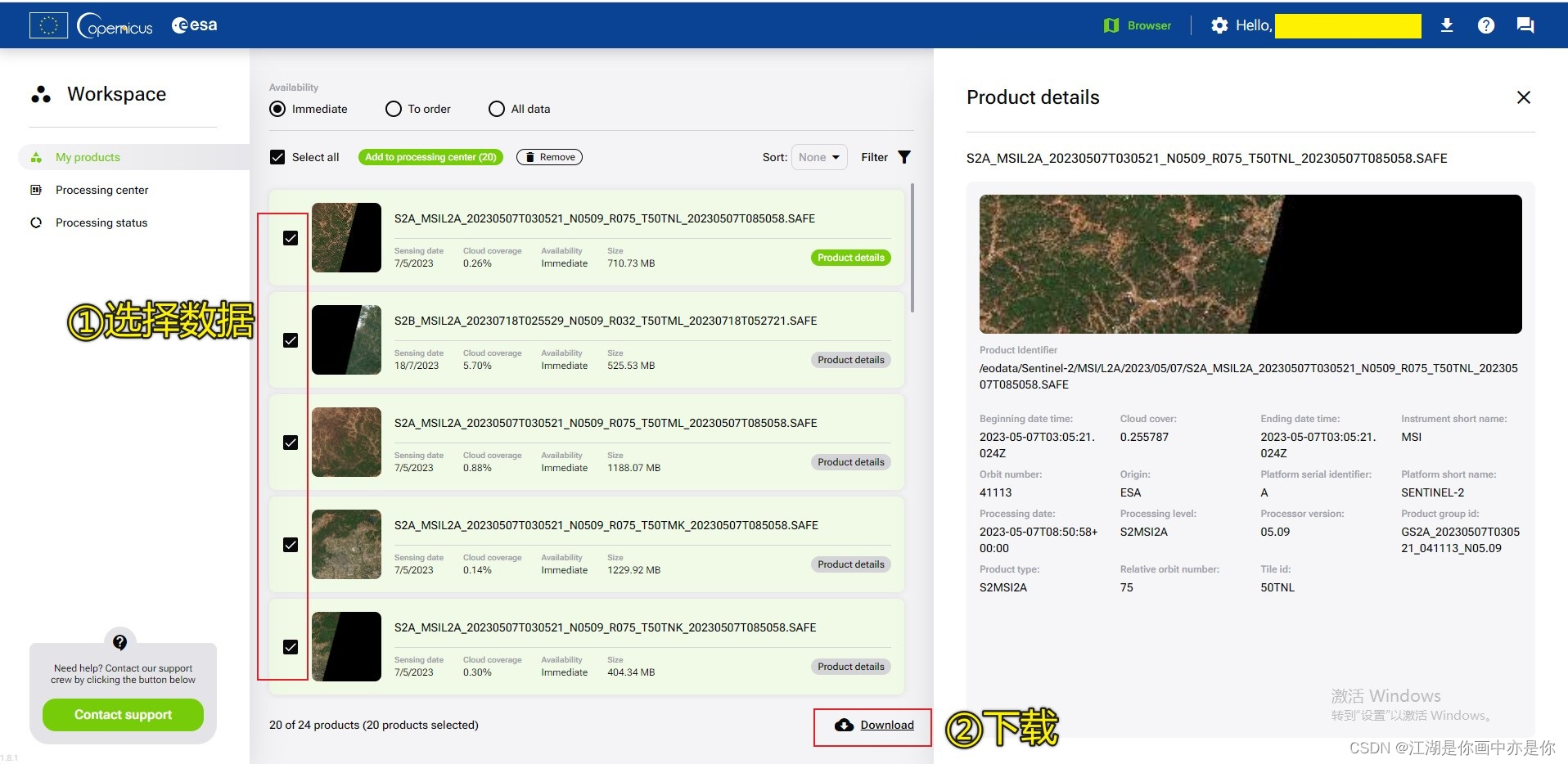
Task: Open the Filter control
Action: point(885,157)
